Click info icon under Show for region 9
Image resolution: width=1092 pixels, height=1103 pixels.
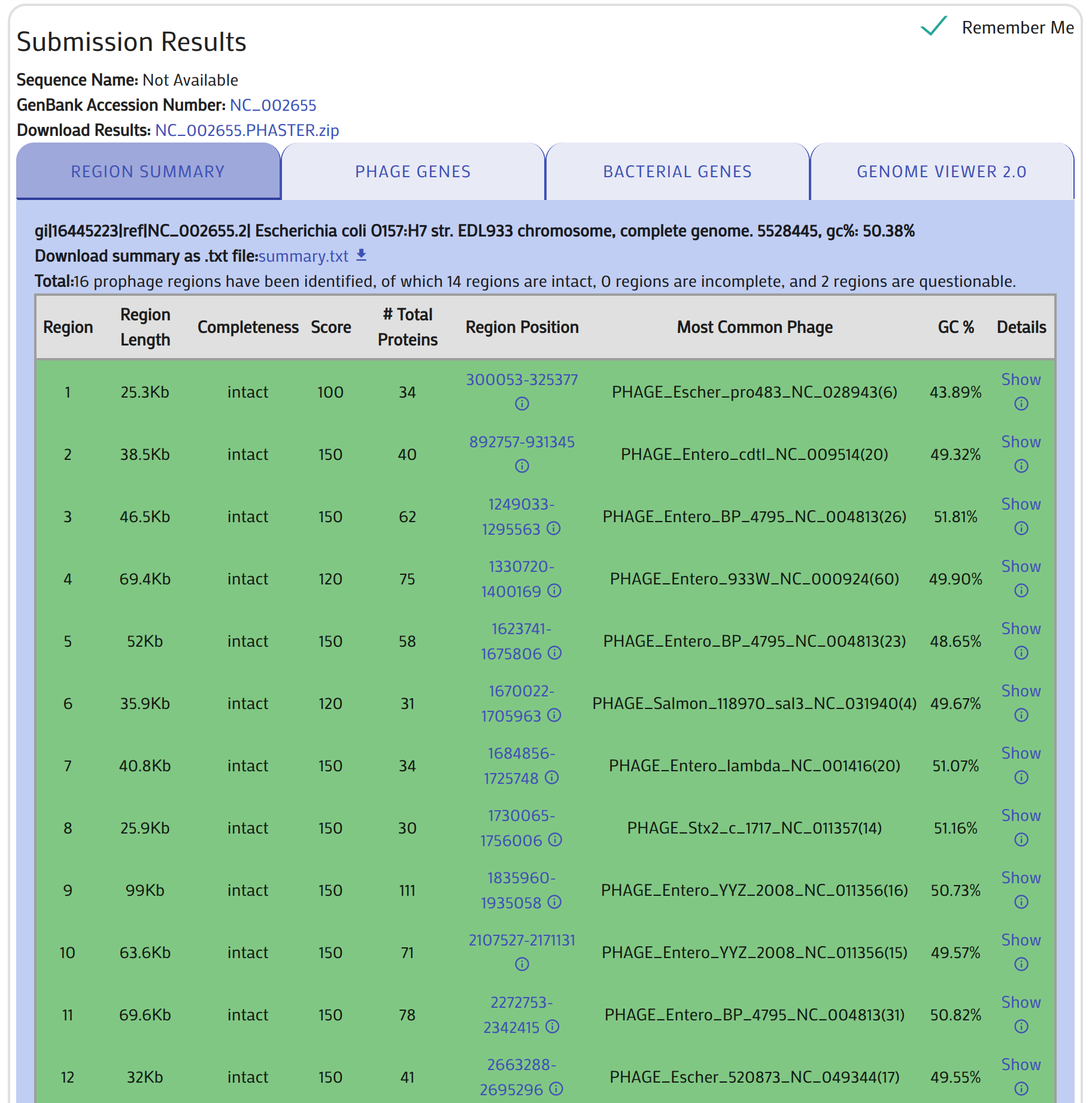click(1021, 902)
